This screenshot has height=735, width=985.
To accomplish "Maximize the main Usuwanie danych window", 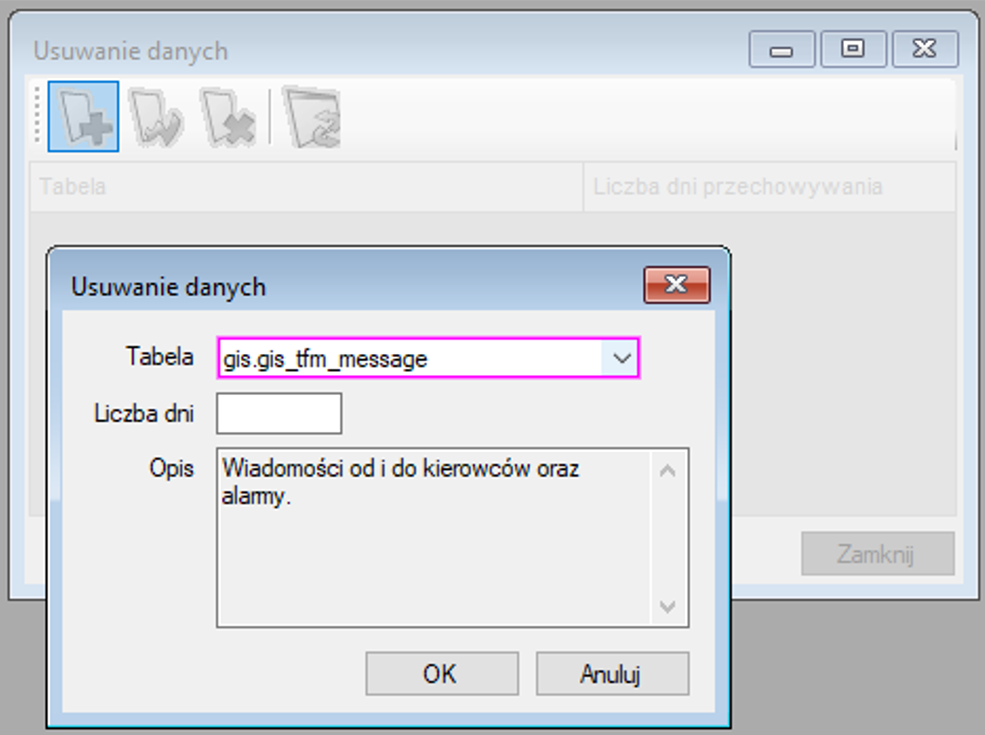I will point(853,49).
